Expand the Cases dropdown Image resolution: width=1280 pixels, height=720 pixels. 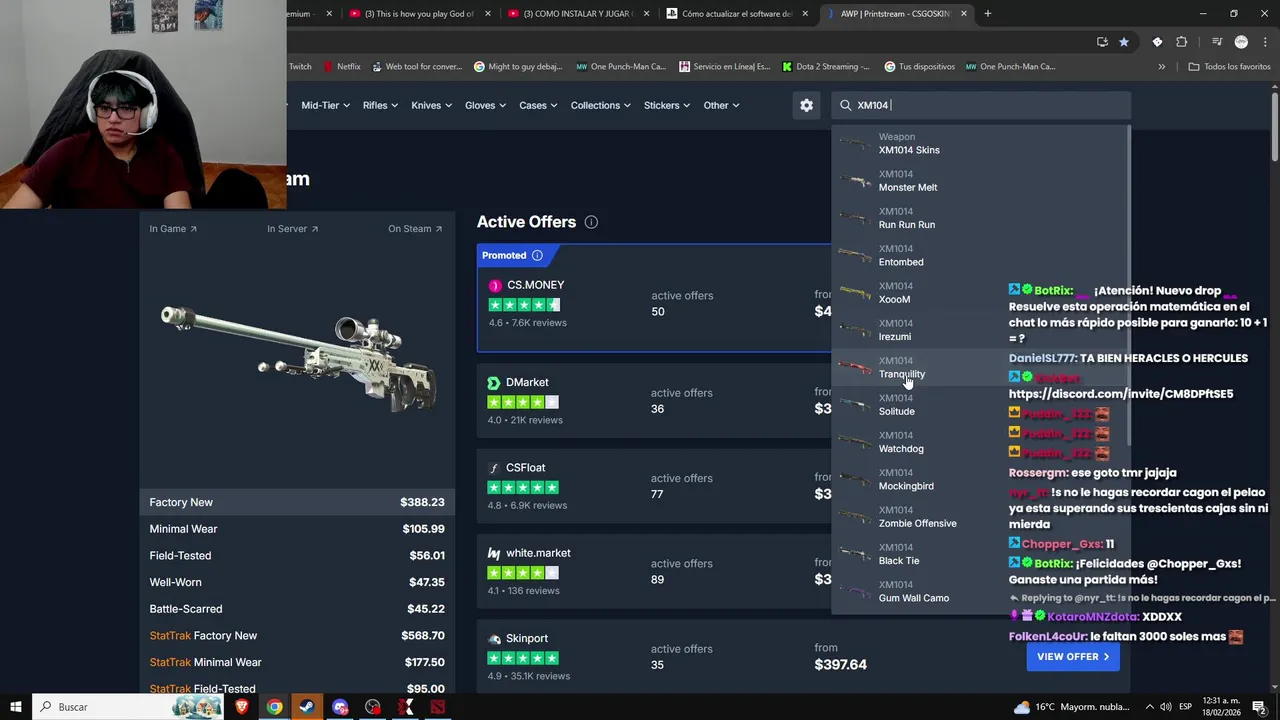(538, 105)
